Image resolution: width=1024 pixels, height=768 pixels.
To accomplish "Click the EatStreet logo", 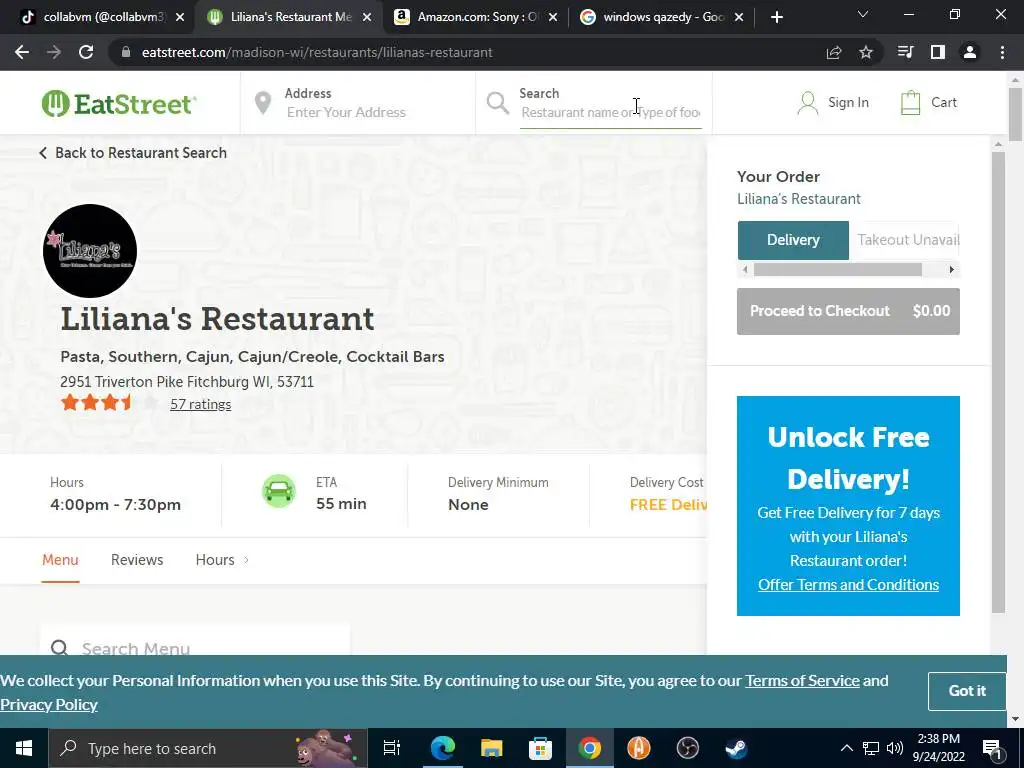I will 119,104.
